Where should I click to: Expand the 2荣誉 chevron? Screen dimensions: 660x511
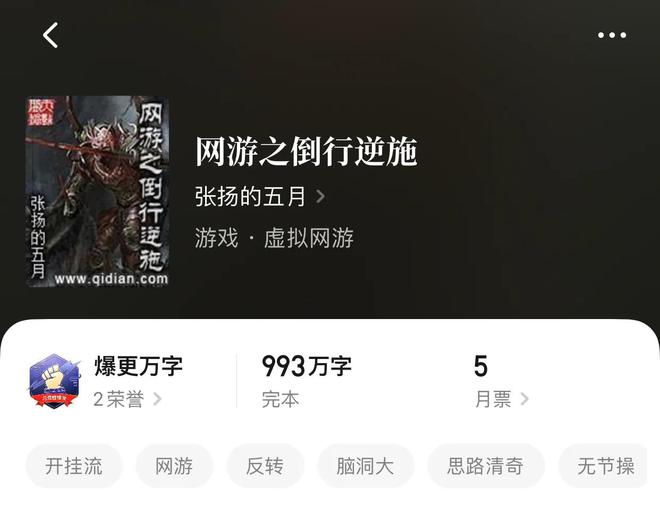(x=157, y=399)
